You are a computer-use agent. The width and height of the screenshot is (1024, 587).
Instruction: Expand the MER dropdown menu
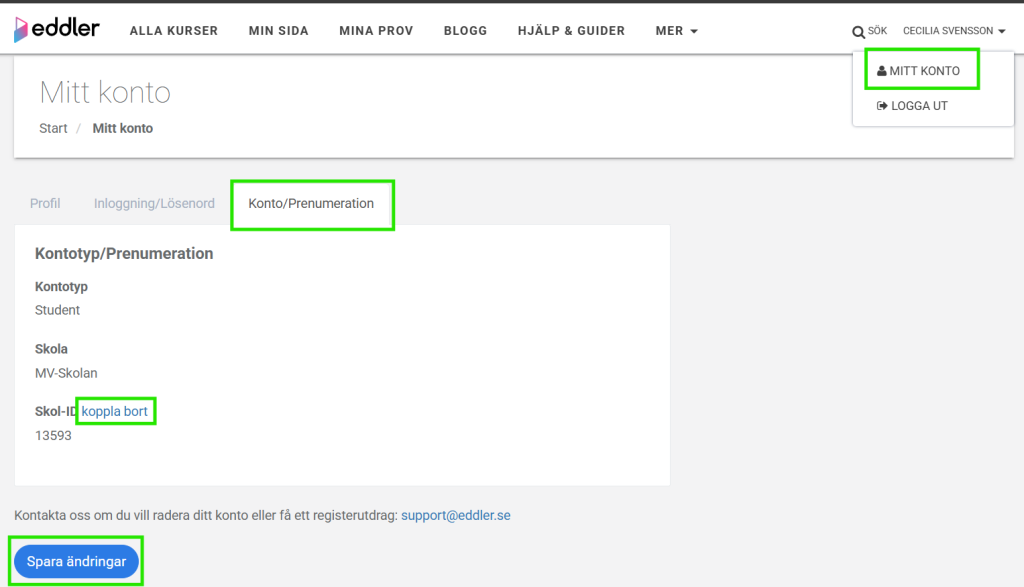pos(676,31)
